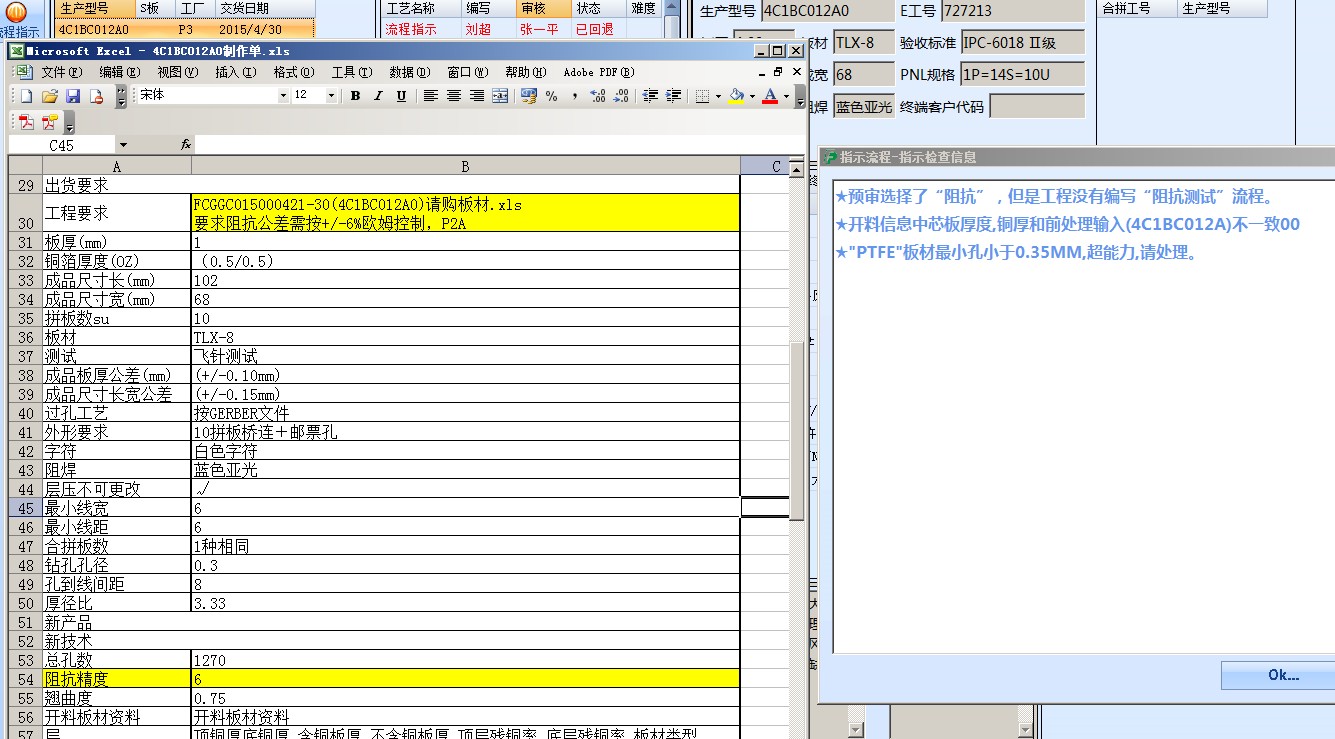Click Merge and Center icon

tap(500, 96)
